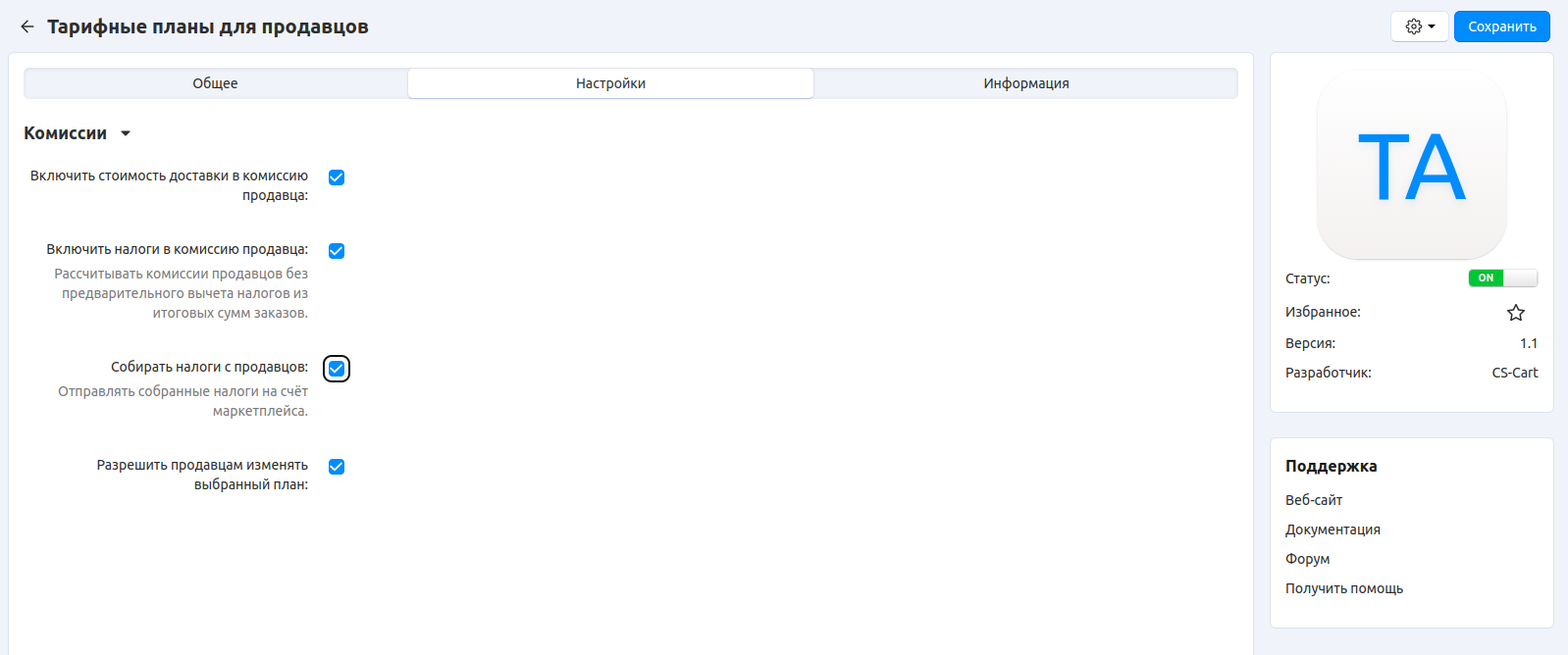This screenshot has height=655, width=1568.
Task: Switch the add-on status toggle off
Action: (1502, 278)
